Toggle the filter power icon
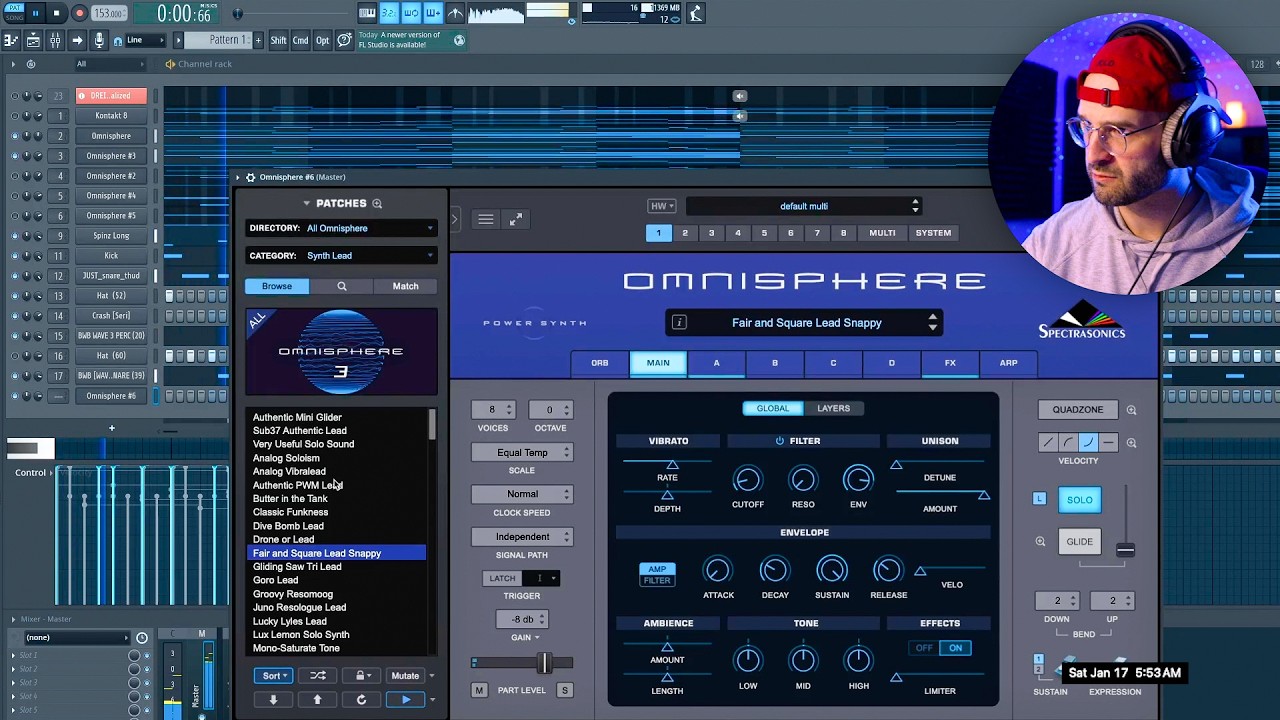1280x720 pixels. 780,441
